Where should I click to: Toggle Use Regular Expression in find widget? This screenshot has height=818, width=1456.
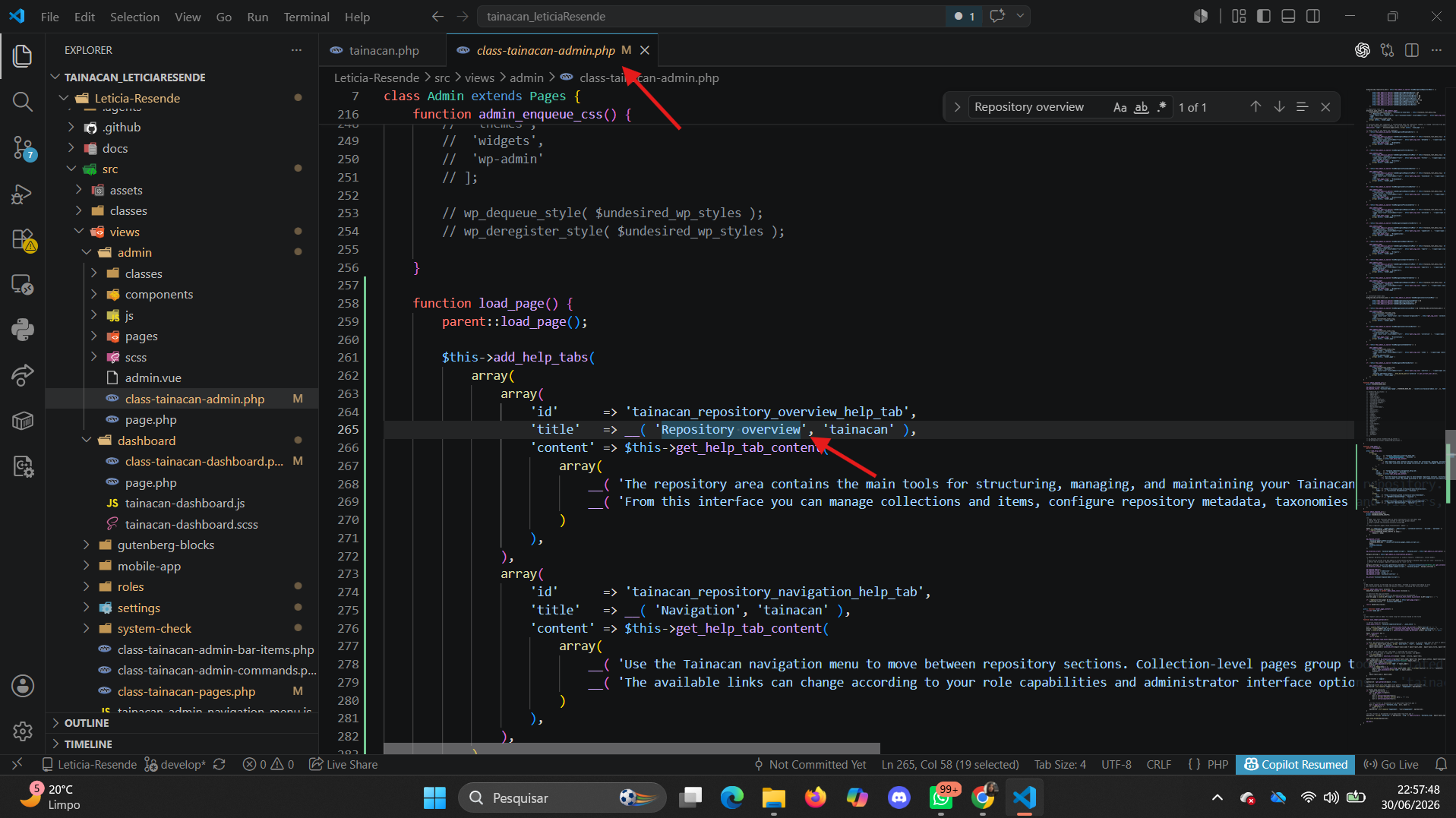point(1161,107)
